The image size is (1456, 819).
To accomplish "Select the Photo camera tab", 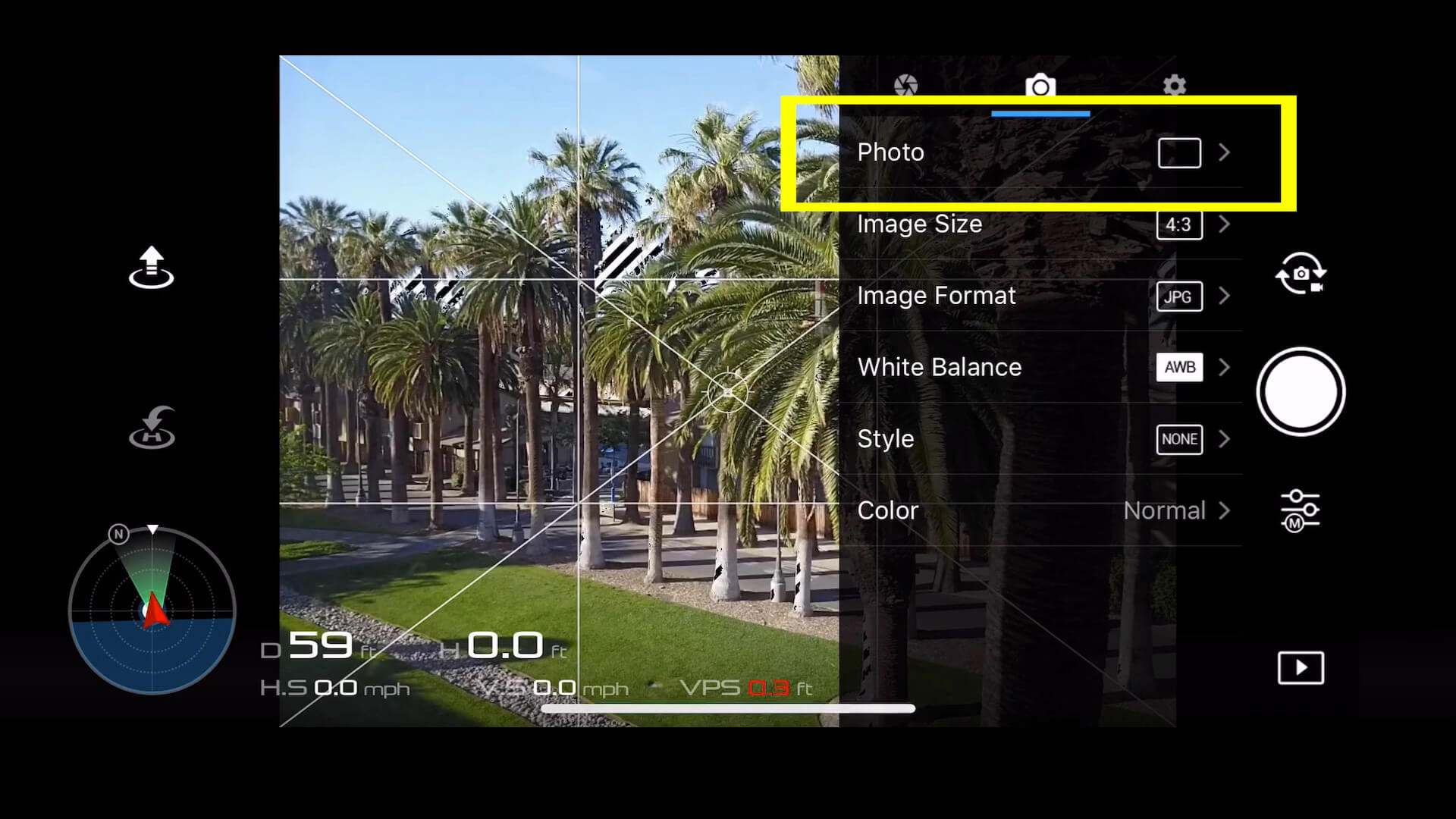I will point(1040,86).
